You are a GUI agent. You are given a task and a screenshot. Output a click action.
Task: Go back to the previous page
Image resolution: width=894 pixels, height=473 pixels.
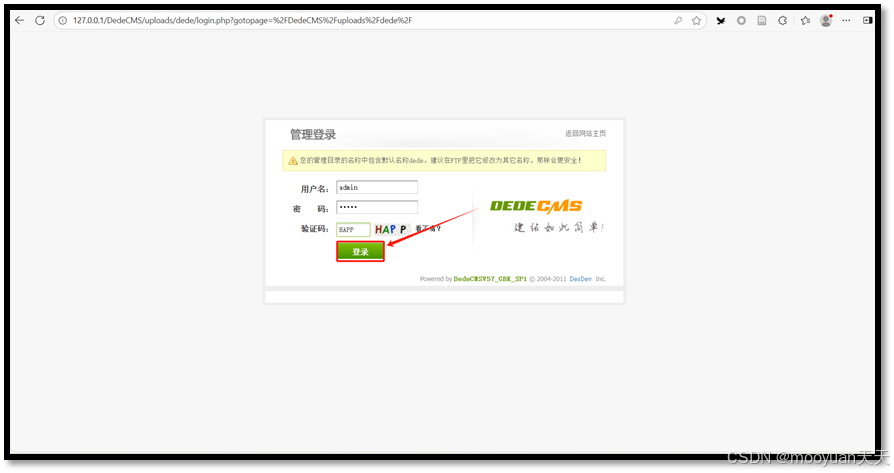pos(20,21)
